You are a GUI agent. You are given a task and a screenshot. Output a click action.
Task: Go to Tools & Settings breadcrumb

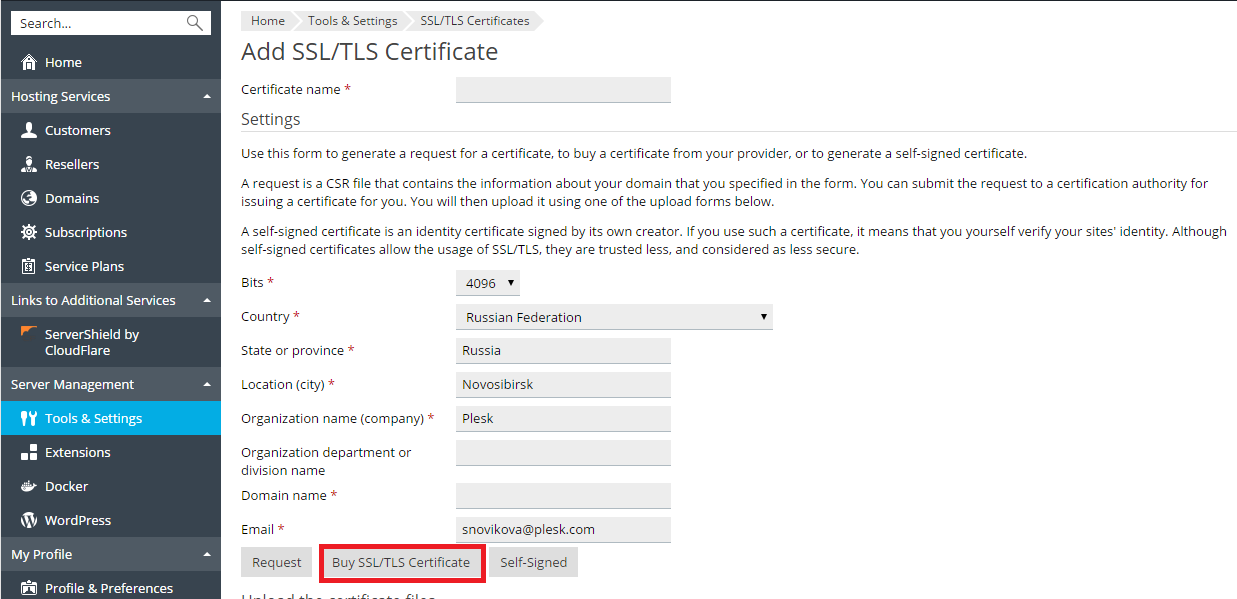(x=352, y=21)
